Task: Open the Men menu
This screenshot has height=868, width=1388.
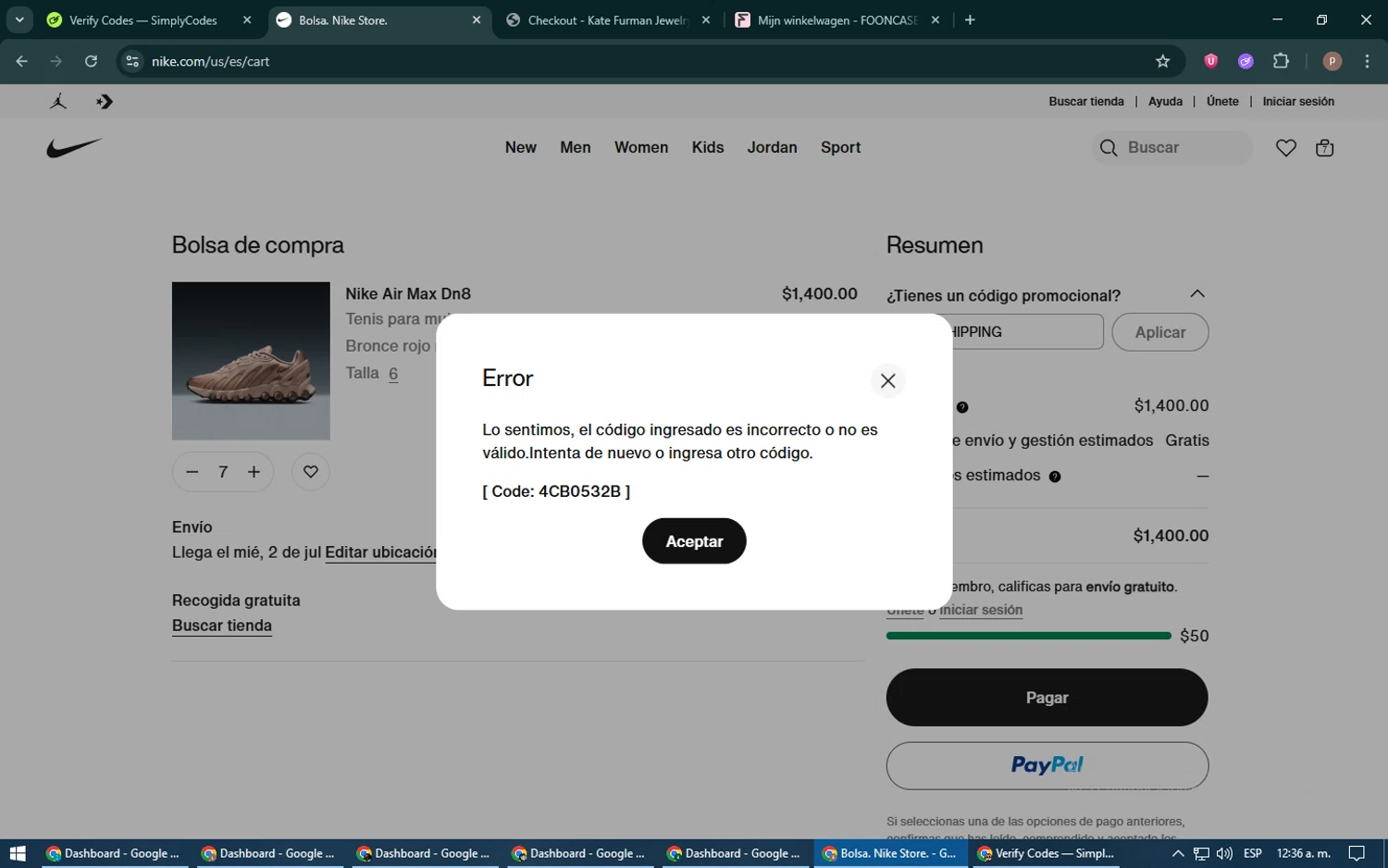Action: pos(576,148)
